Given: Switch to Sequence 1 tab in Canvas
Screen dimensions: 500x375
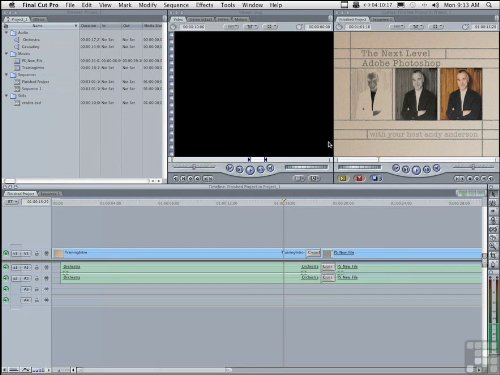Looking at the screenshot, I should coord(382,19).
